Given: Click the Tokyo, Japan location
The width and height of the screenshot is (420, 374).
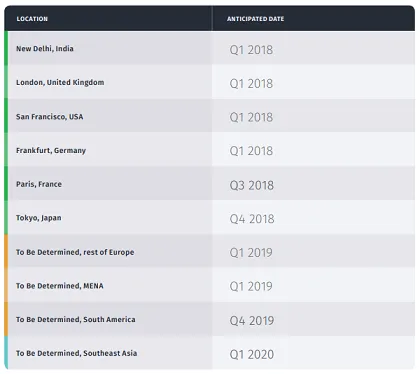Looking at the screenshot, I should point(39,218).
